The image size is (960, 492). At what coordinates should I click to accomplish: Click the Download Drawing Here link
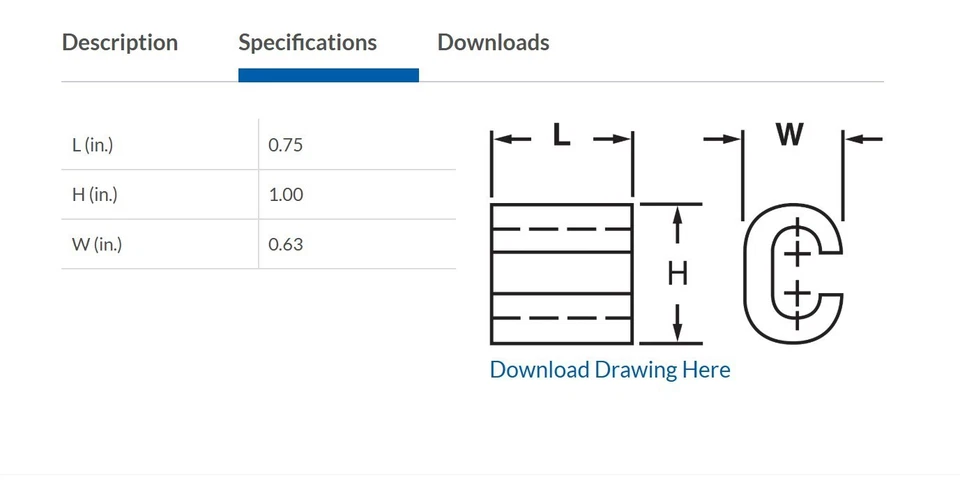point(610,370)
